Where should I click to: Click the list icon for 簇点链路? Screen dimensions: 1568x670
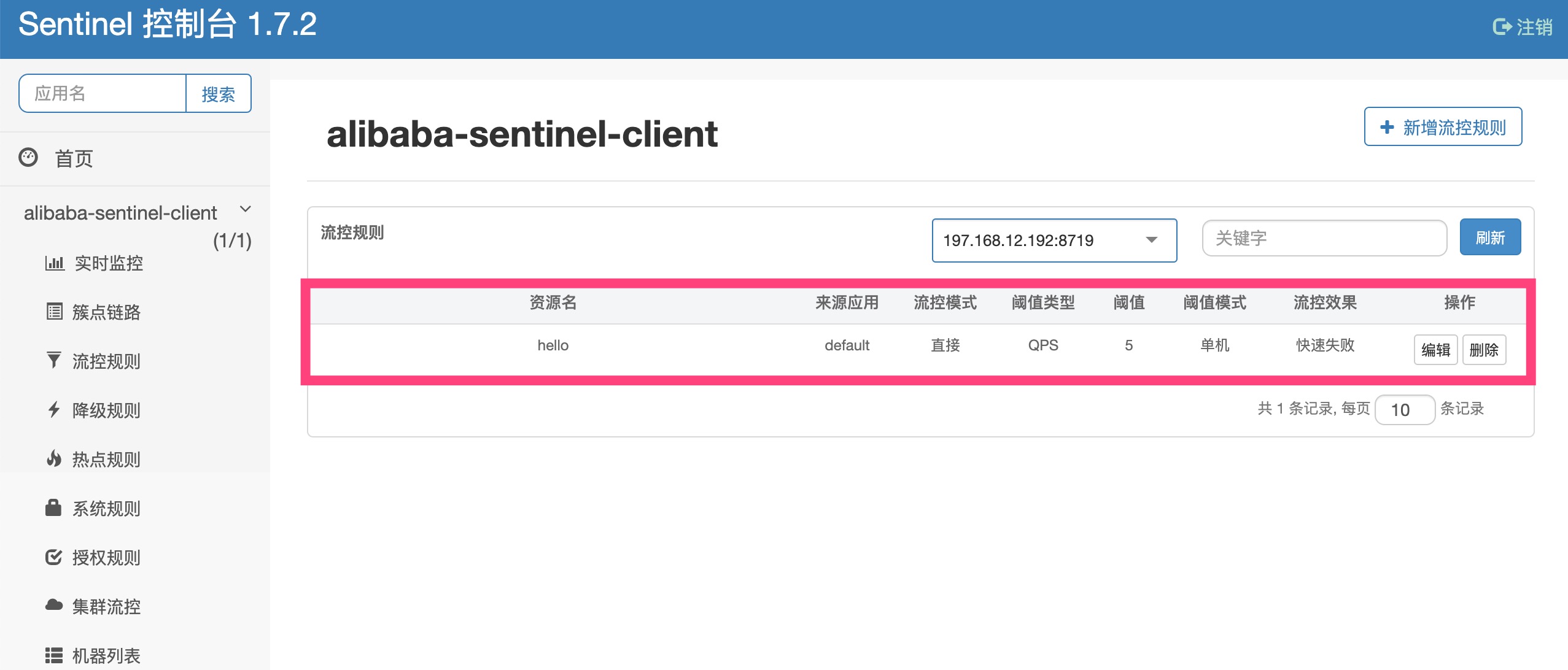pyautogui.click(x=55, y=312)
